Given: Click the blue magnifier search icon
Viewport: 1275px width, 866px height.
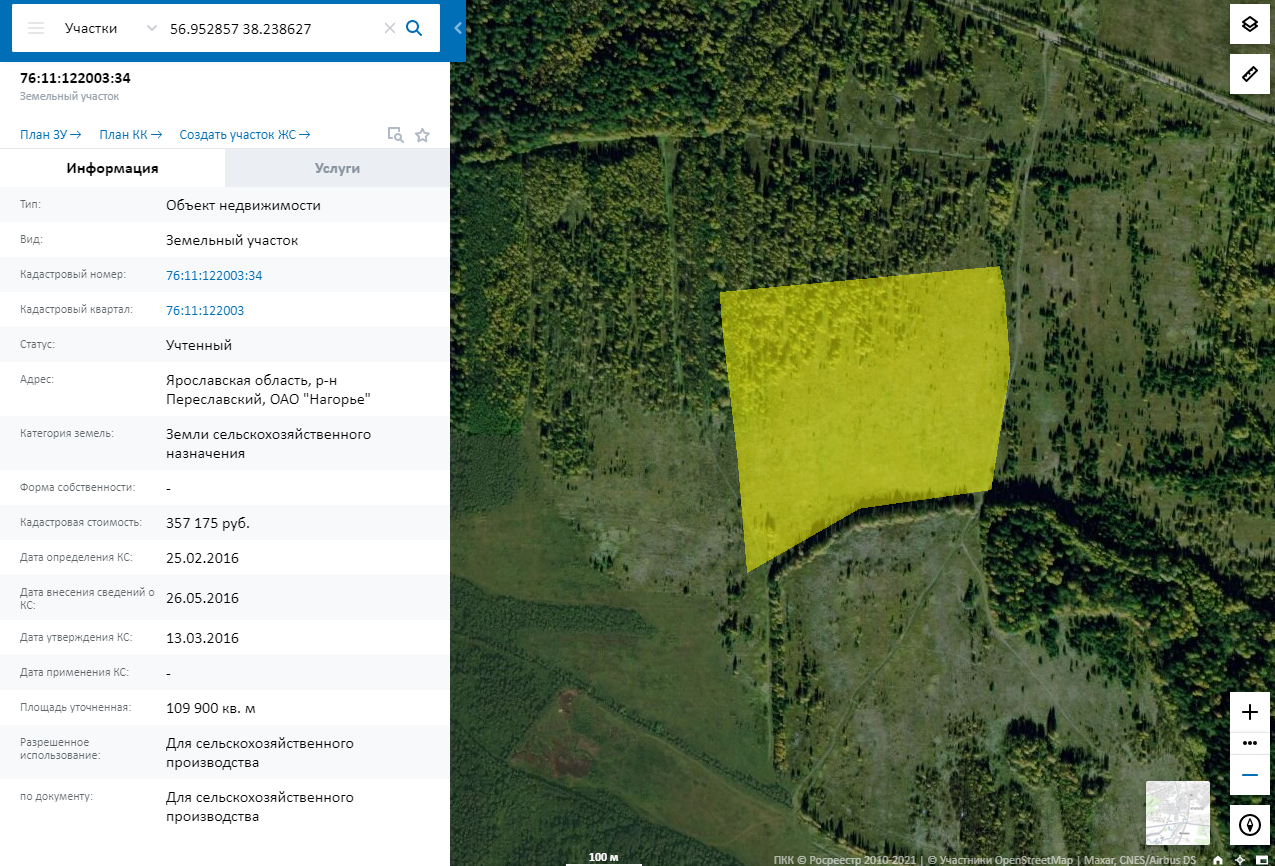Looking at the screenshot, I should (x=414, y=28).
